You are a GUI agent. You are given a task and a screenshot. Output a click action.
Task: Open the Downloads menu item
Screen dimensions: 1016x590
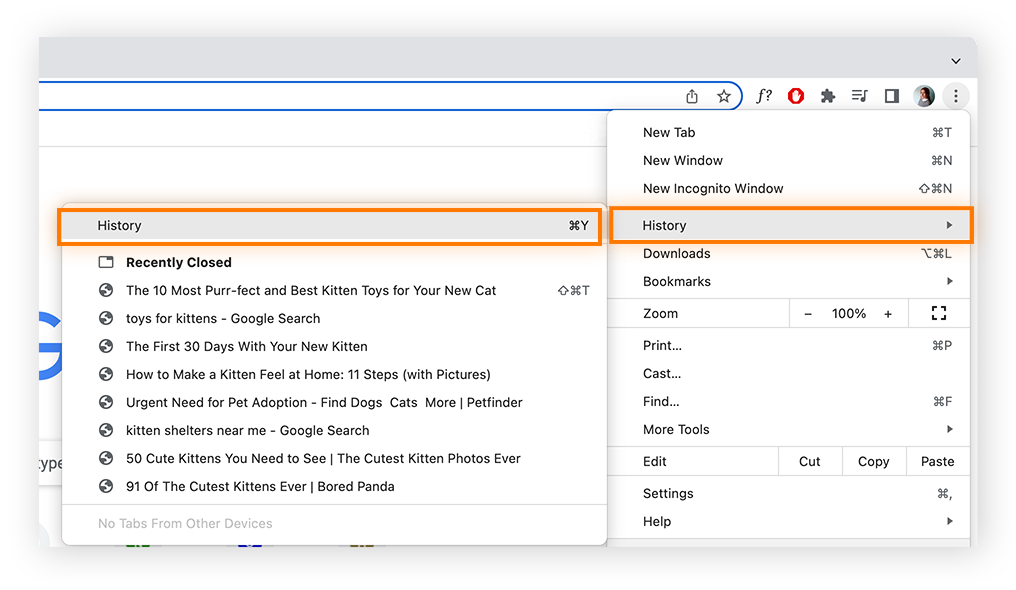pyautogui.click(x=676, y=253)
